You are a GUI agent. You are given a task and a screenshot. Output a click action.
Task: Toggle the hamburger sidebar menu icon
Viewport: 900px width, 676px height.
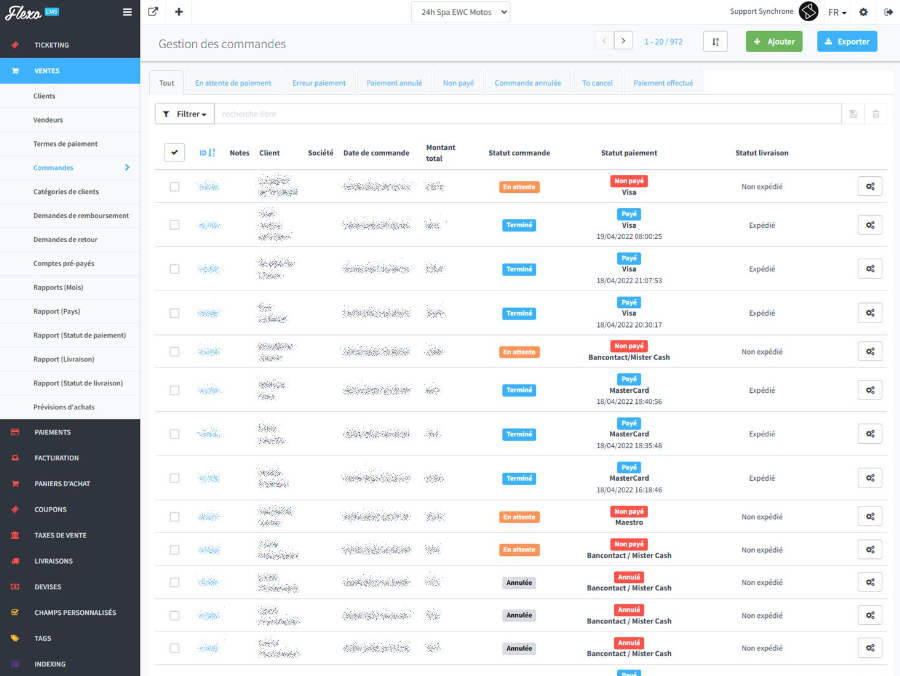pos(127,12)
